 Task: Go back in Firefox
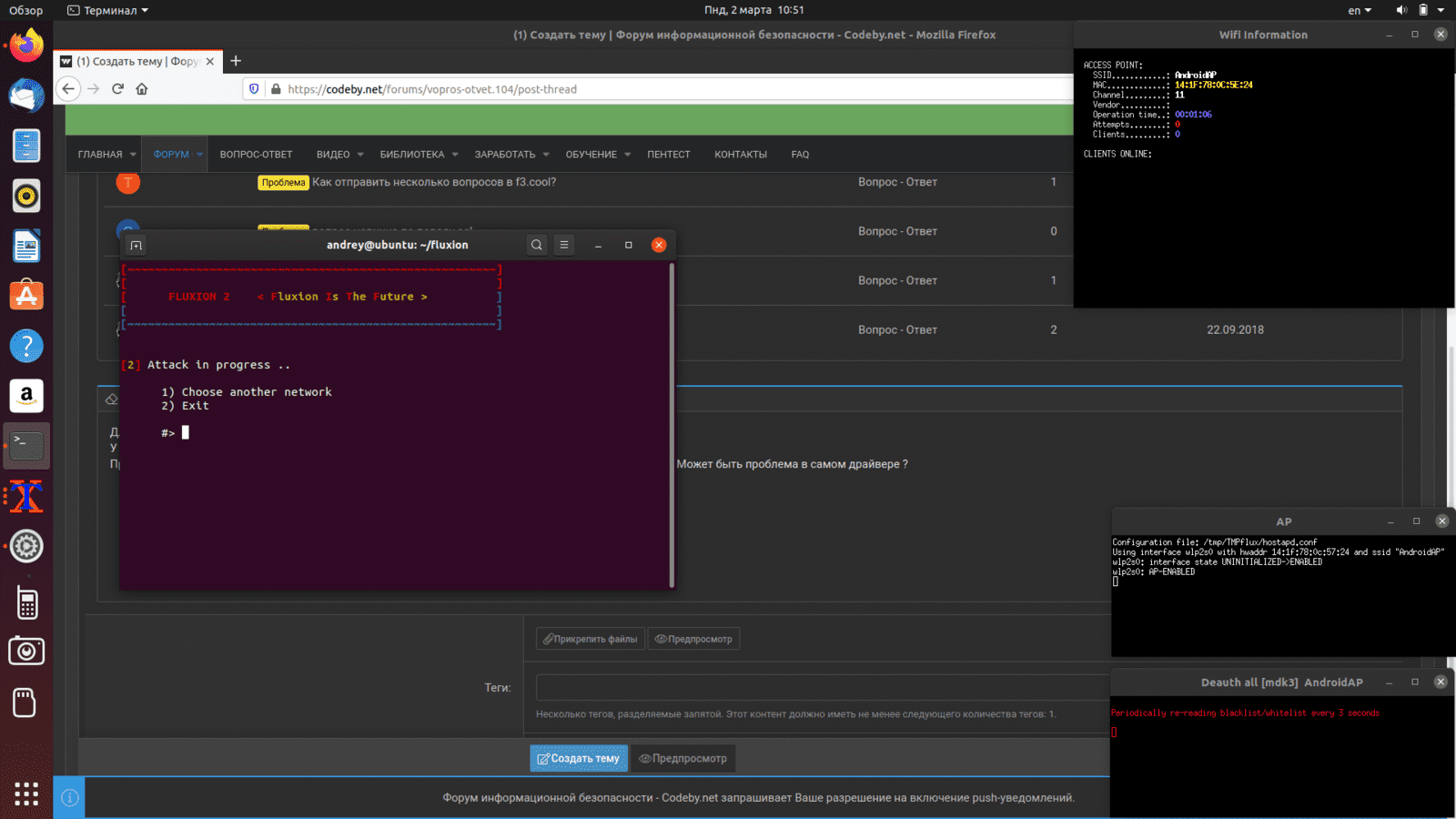click(x=68, y=88)
